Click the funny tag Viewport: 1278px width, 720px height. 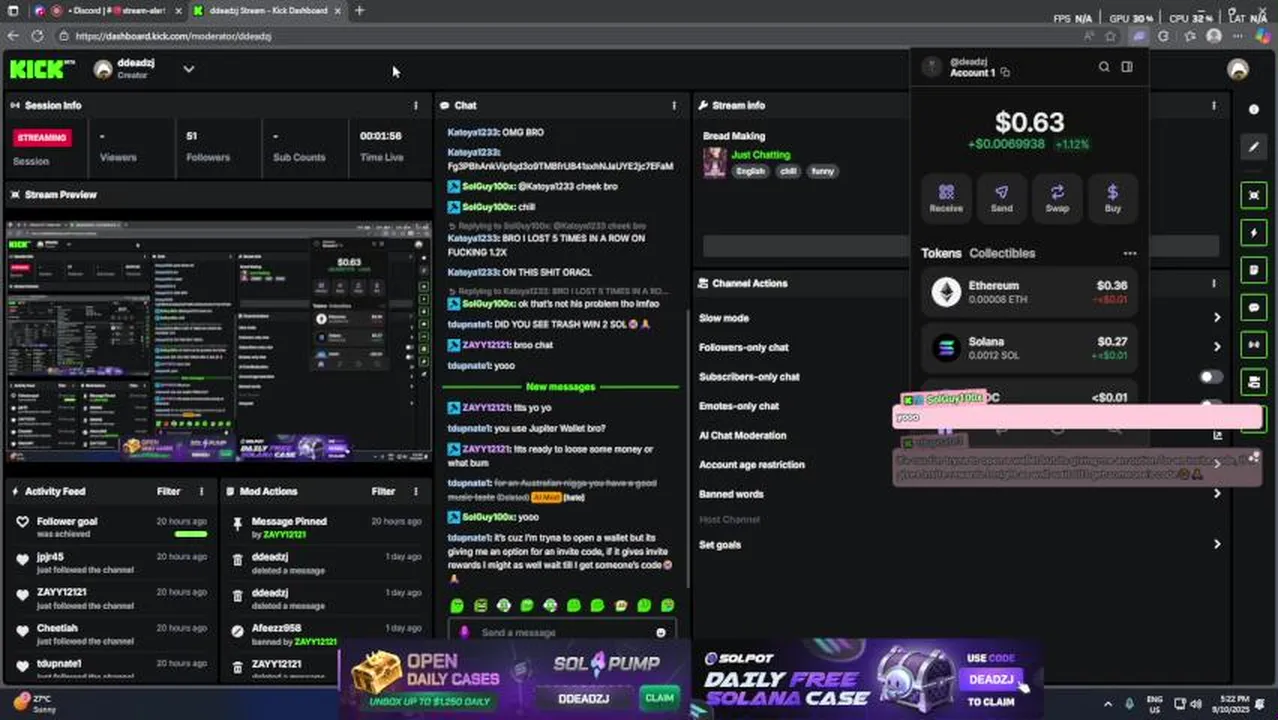pos(822,171)
